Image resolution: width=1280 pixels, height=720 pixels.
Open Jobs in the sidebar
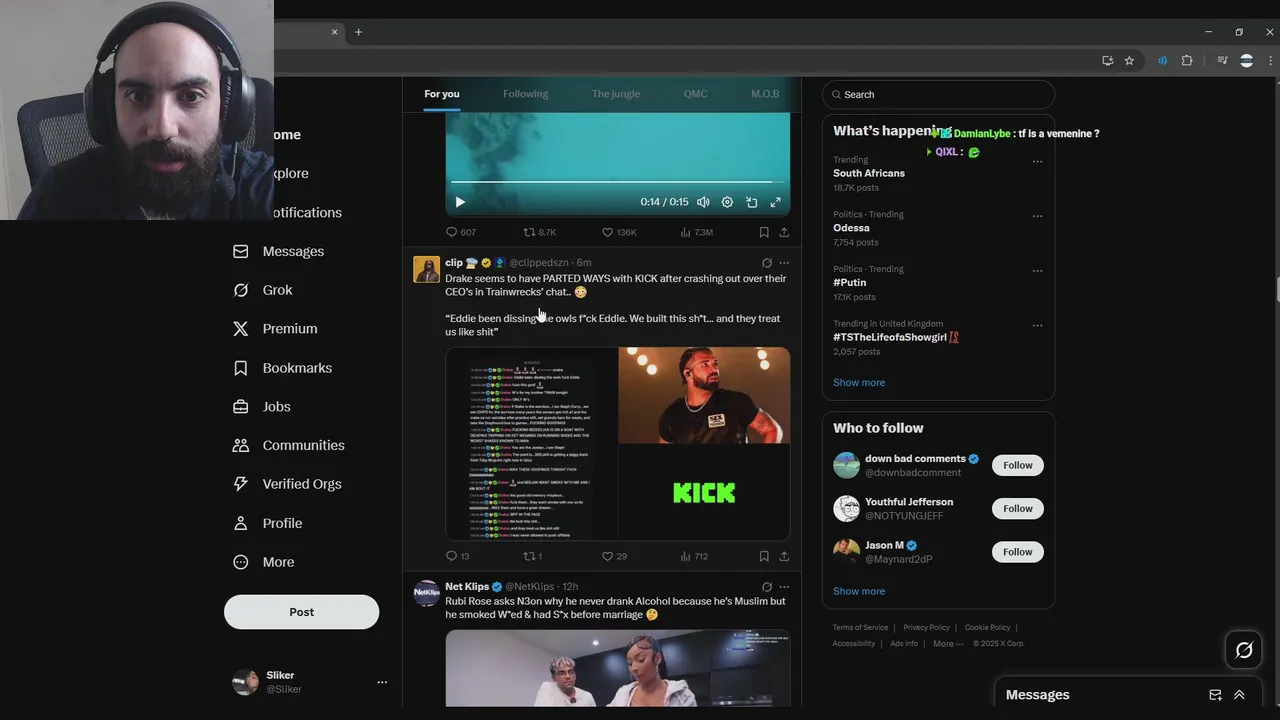[x=262, y=407]
